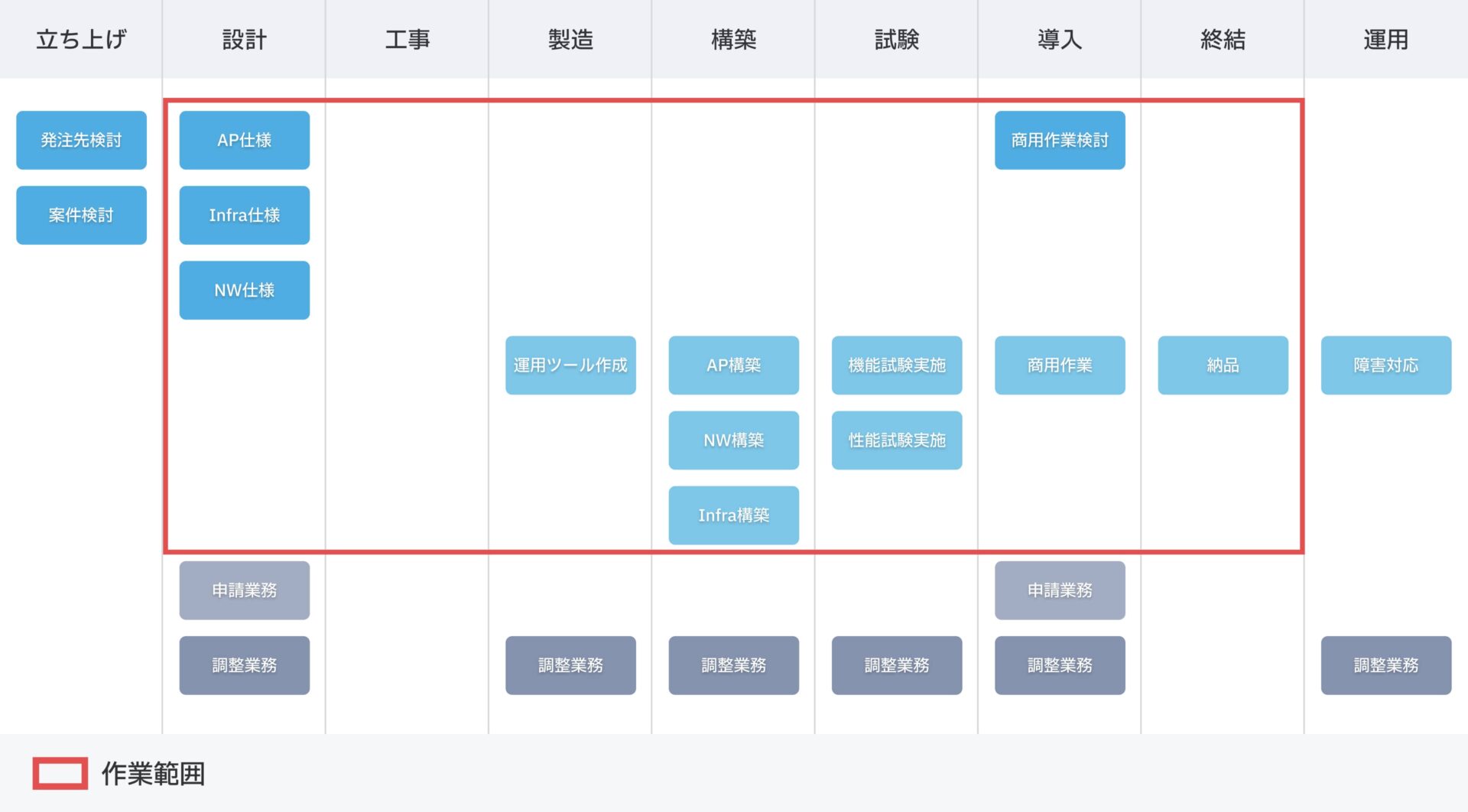Screen dimensions: 1468x812
Task: Click the 商用作業検討 card
Action: pyautogui.click(x=1060, y=140)
